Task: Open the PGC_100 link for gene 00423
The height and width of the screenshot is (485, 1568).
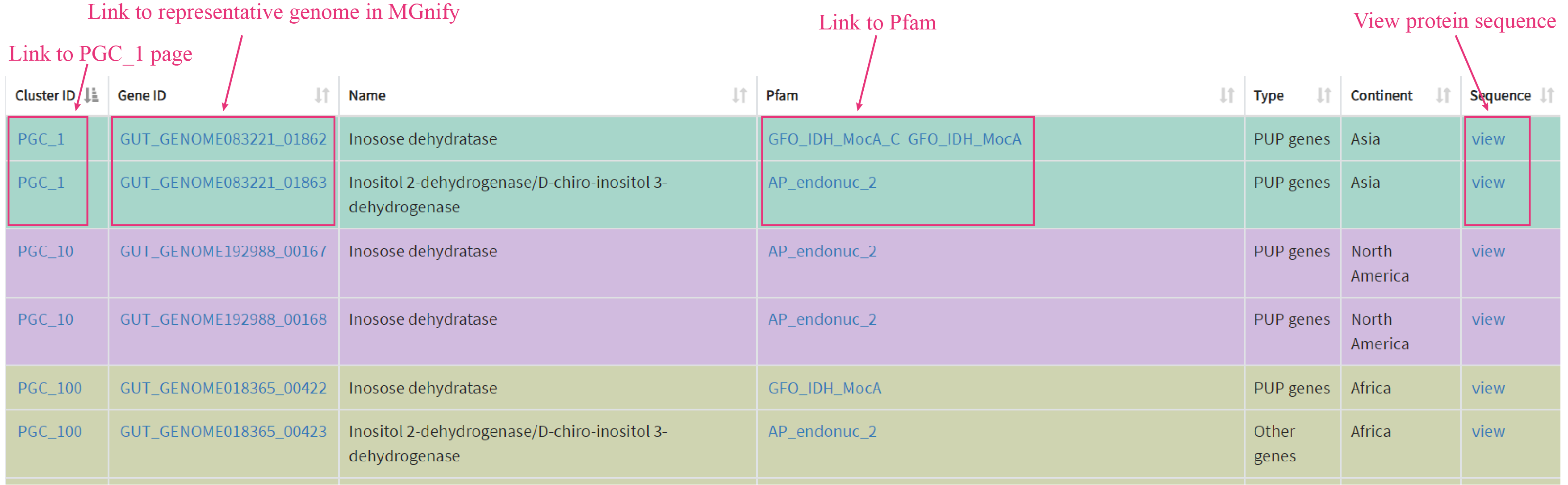Action: tap(50, 431)
